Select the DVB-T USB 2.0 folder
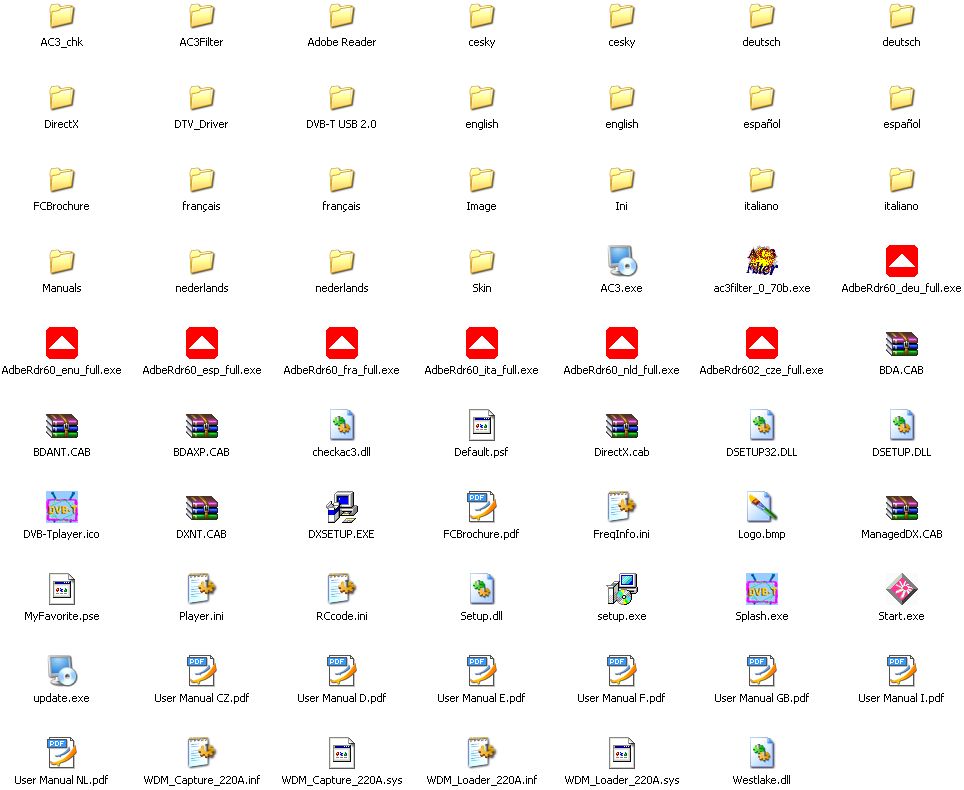 [341, 98]
